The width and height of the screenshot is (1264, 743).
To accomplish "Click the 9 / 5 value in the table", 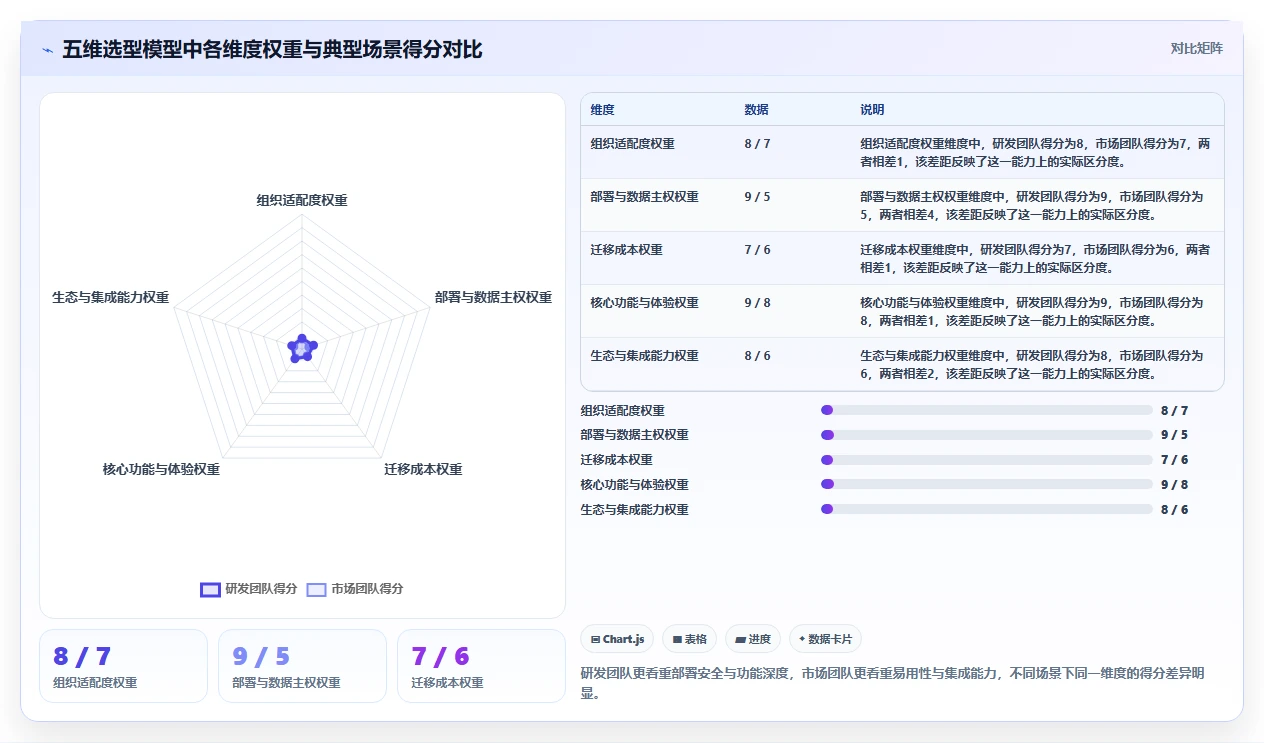I will [757, 197].
